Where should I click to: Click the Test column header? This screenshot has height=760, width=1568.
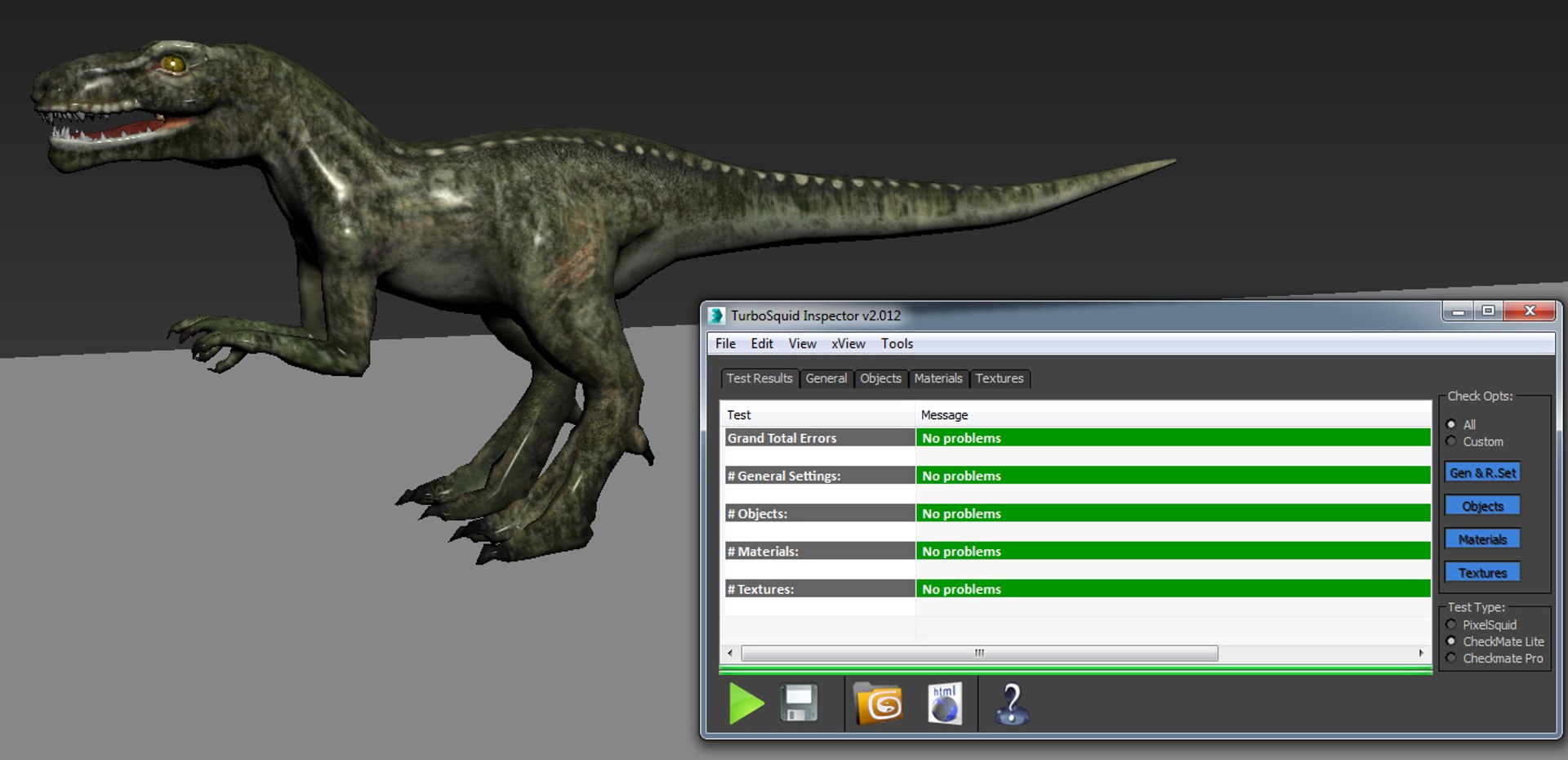[x=818, y=415]
